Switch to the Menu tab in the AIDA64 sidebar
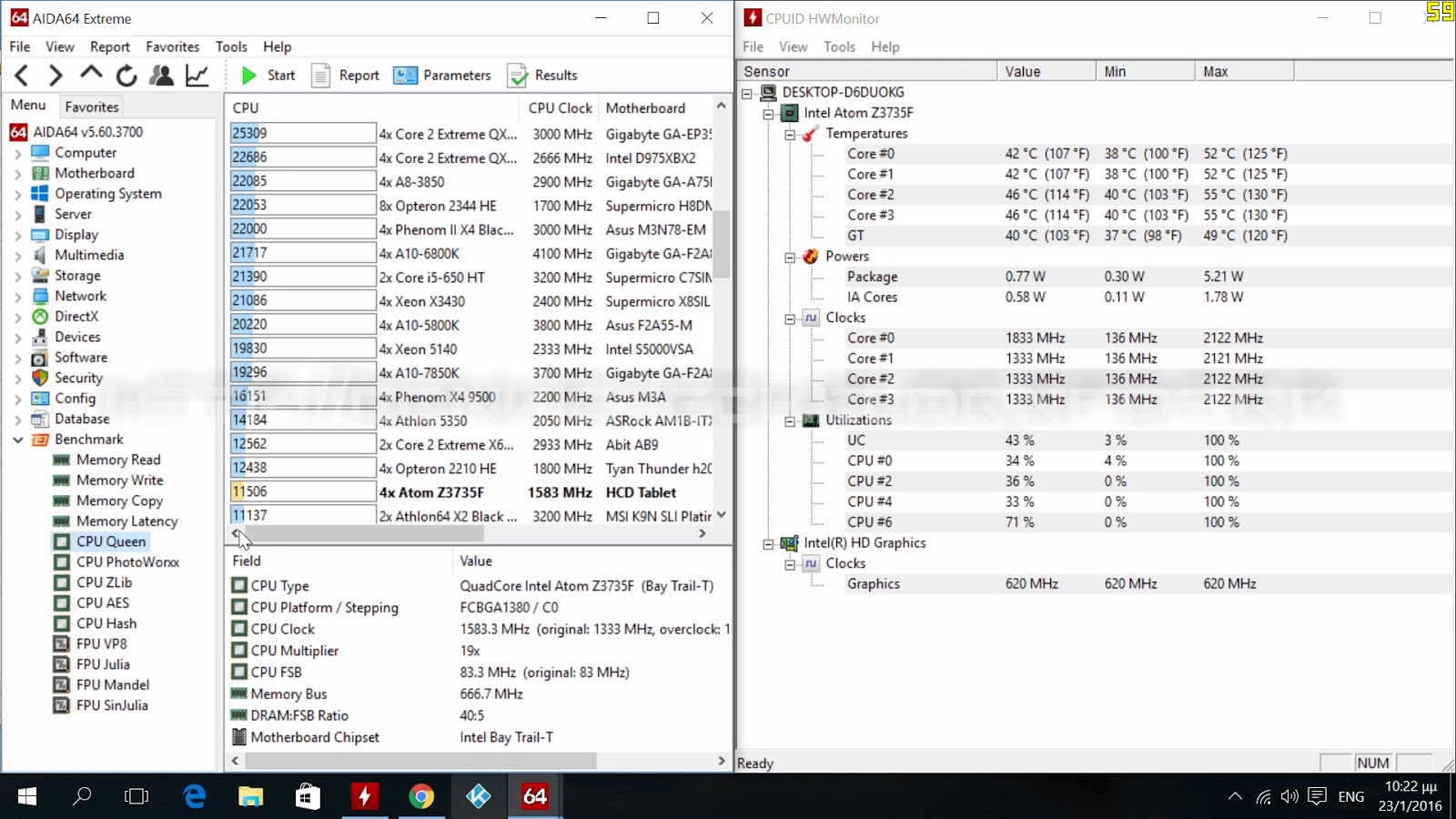1456x819 pixels. (28, 106)
